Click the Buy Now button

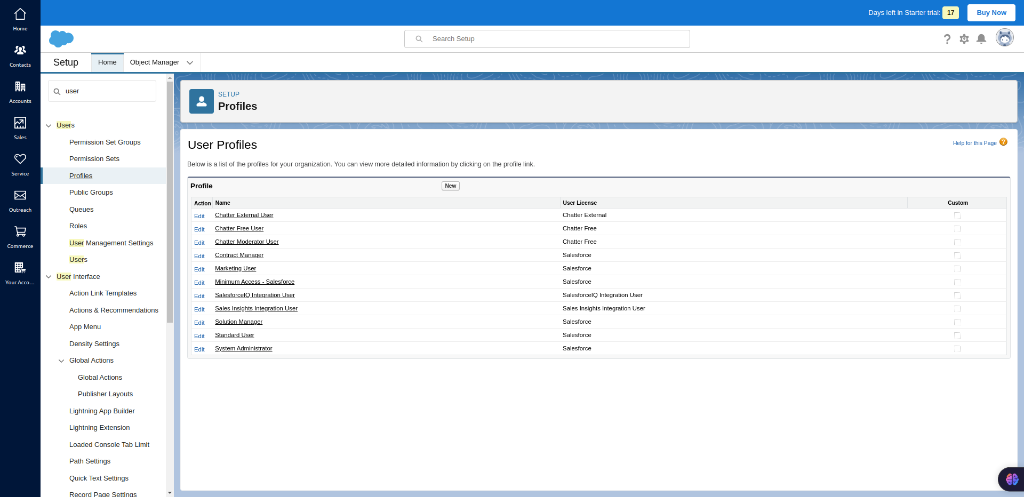tap(991, 12)
